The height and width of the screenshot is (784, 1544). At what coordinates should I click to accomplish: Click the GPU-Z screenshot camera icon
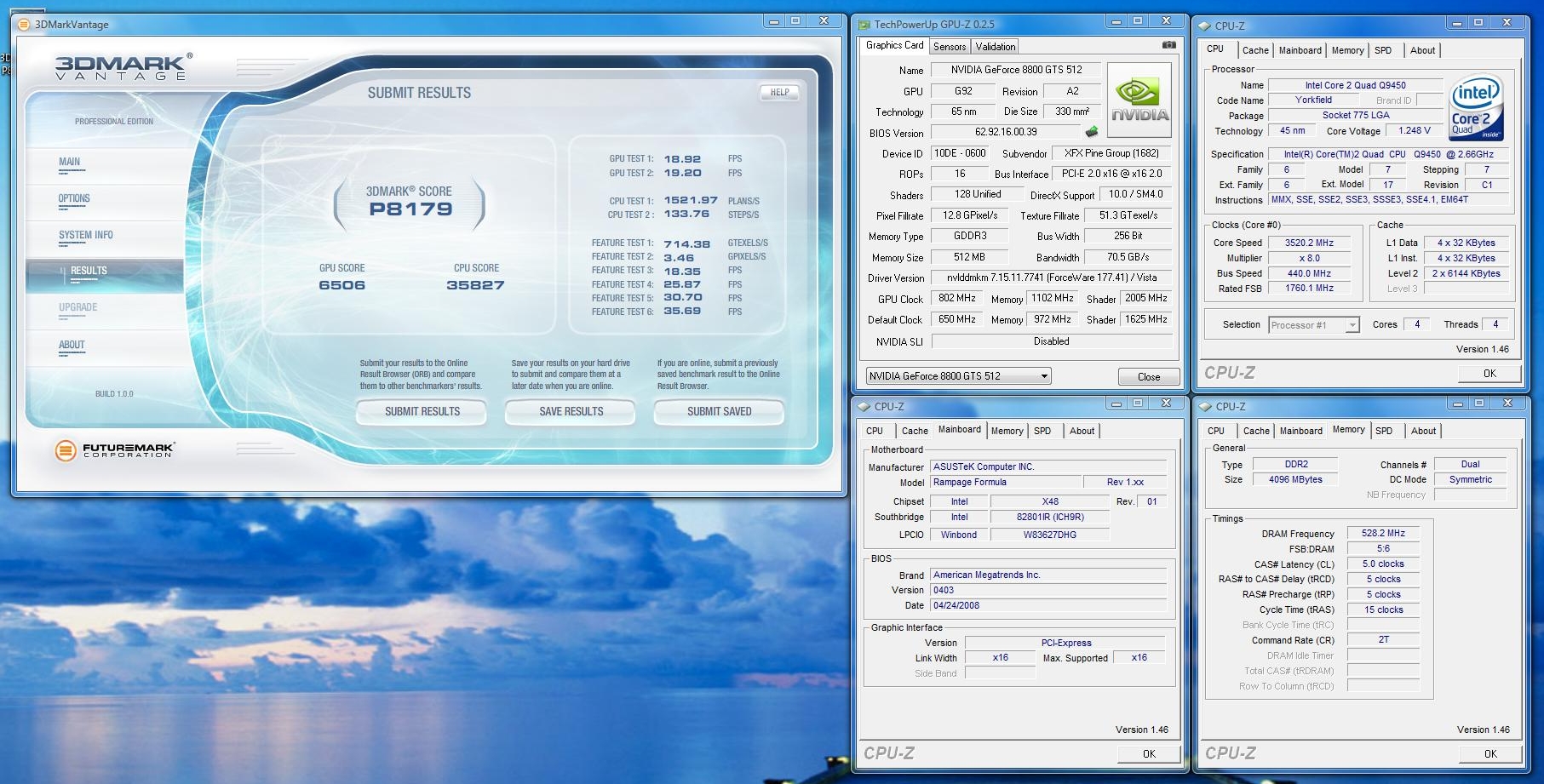pos(1169,45)
